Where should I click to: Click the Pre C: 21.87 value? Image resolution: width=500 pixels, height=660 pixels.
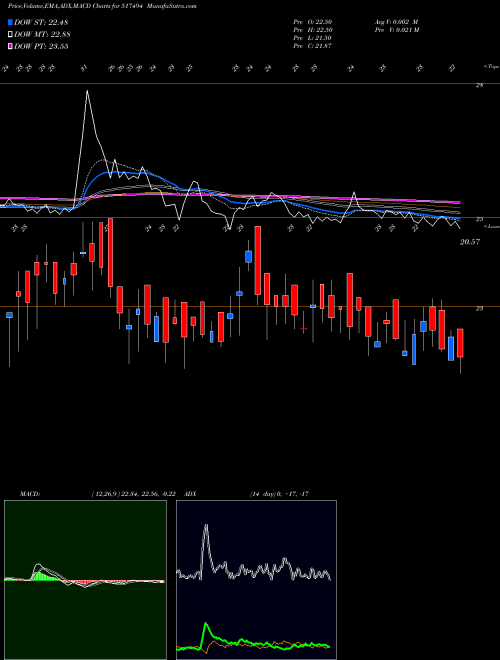(312, 46)
